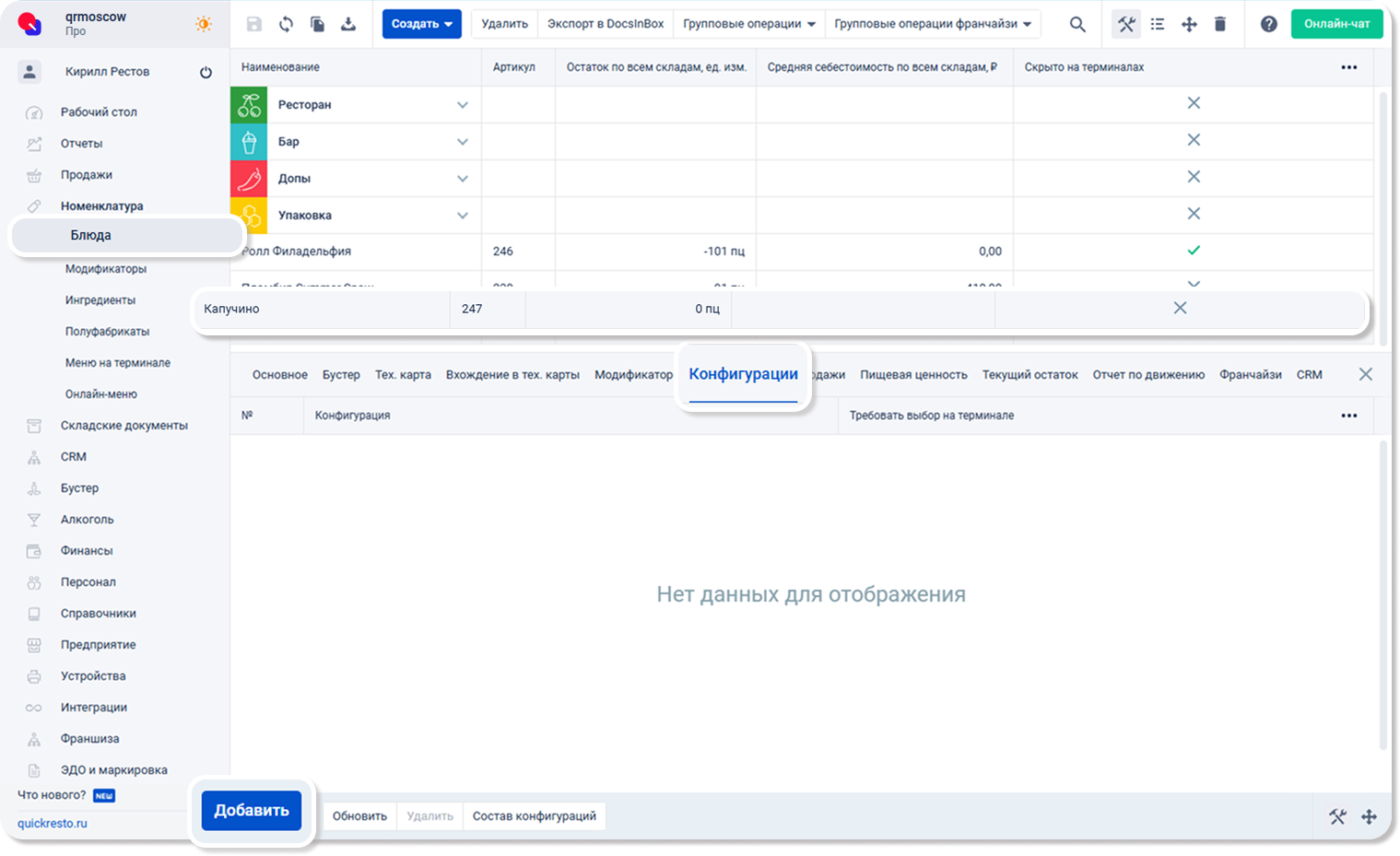
Task: Switch to Отчет по движению tab
Action: coord(1148,375)
